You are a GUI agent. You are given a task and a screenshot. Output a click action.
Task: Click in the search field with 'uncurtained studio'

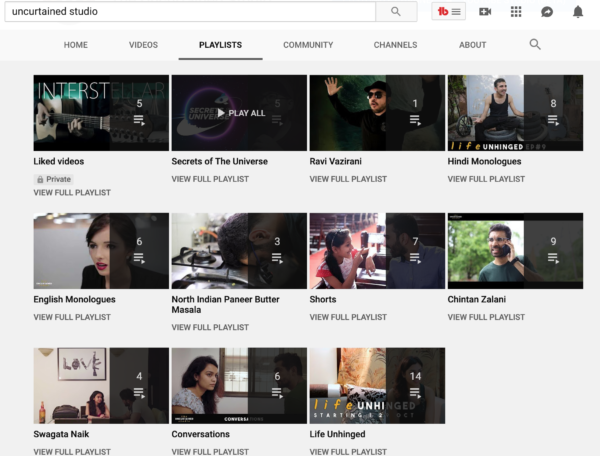click(x=190, y=11)
